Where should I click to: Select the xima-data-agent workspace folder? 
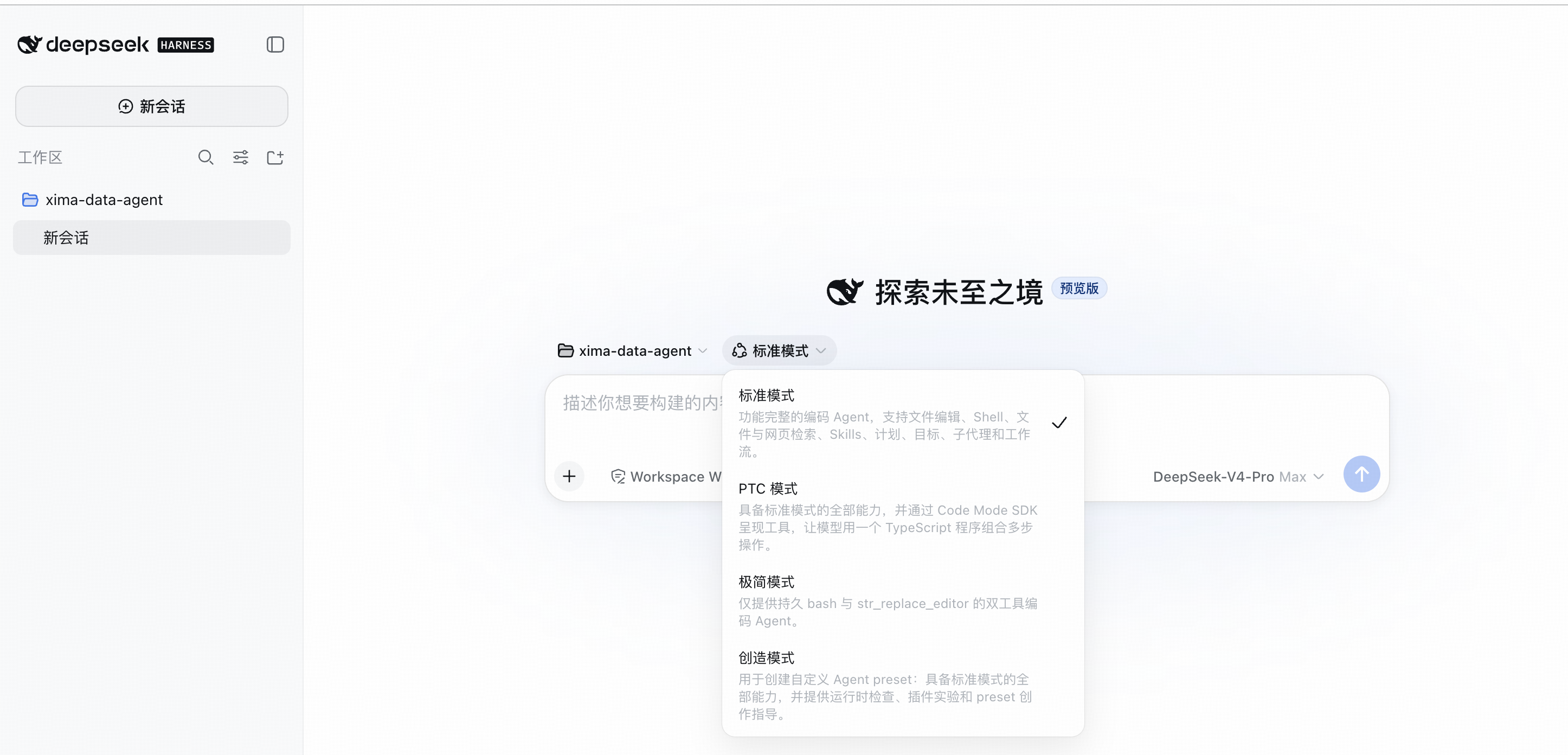152,200
